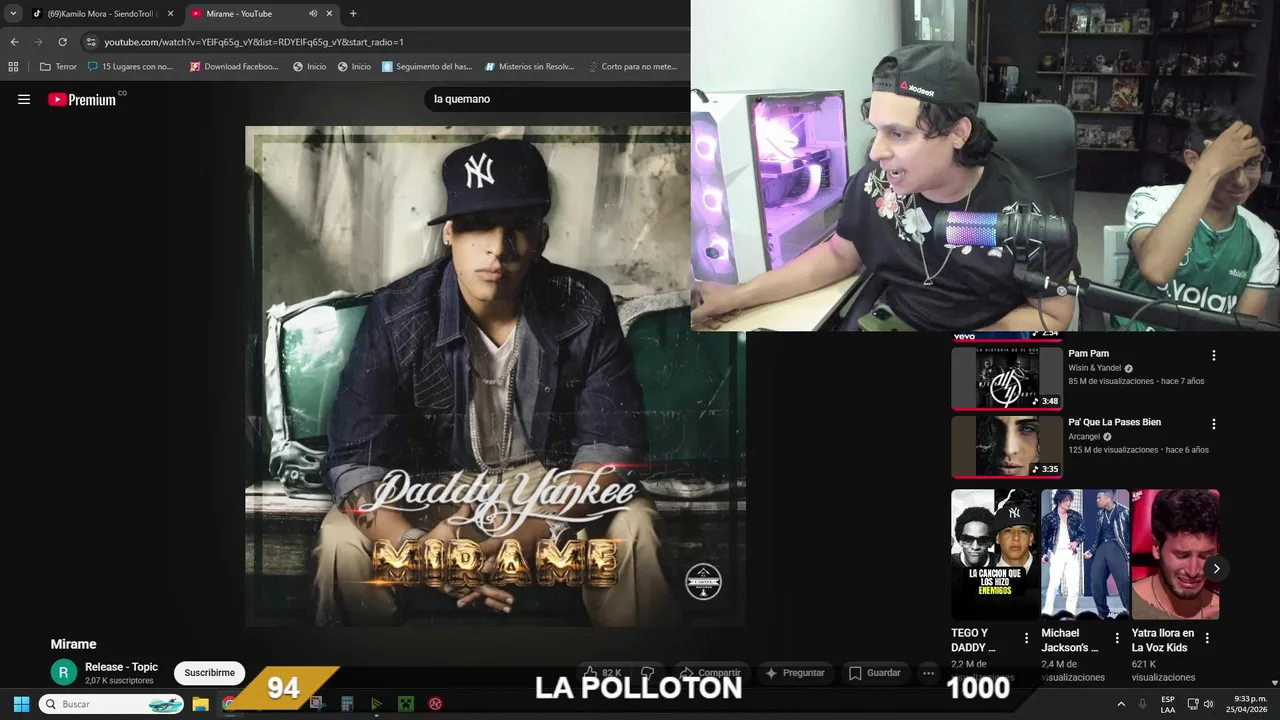Open site information icon in address bar
The image size is (1280, 720).
click(x=91, y=42)
